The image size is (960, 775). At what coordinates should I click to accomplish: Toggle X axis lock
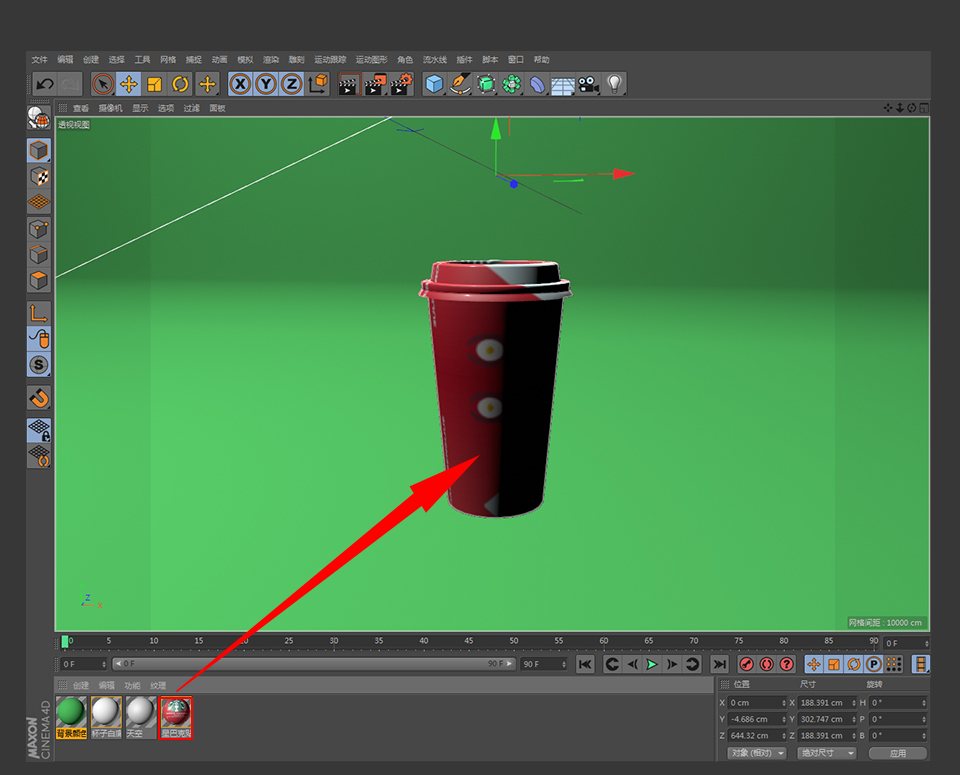click(x=240, y=85)
